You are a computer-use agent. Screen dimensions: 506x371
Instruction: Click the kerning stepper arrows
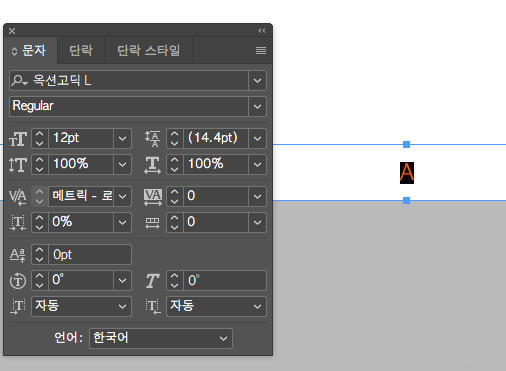pyautogui.click(x=40, y=196)
